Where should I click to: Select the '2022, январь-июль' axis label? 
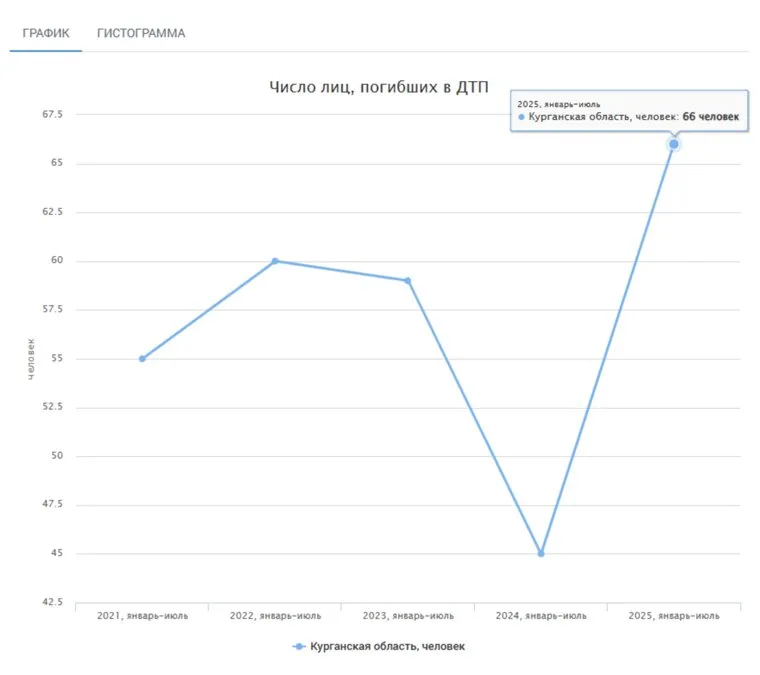pos(275,616)
